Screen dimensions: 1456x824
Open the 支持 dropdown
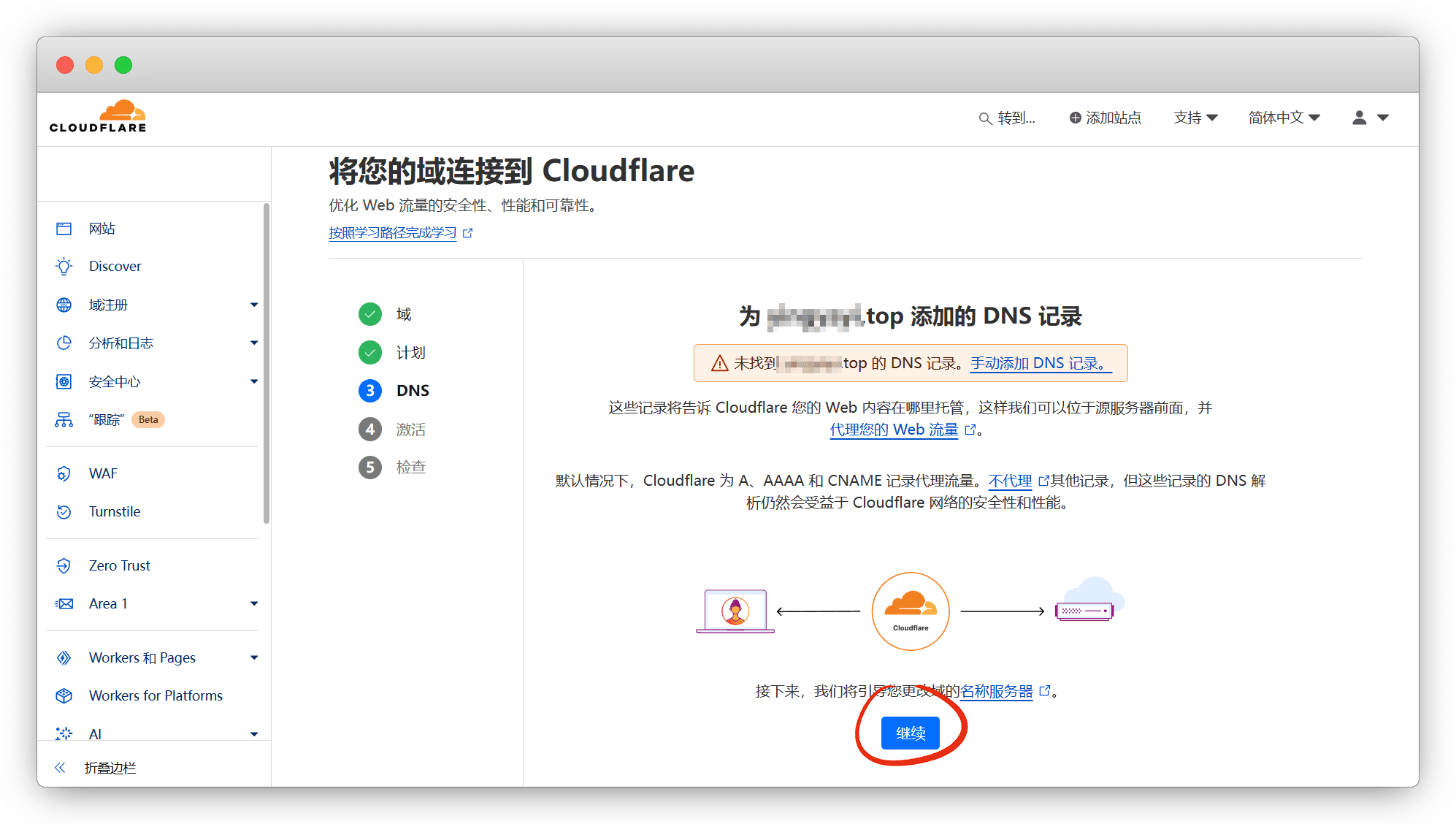coord(1195,118)
